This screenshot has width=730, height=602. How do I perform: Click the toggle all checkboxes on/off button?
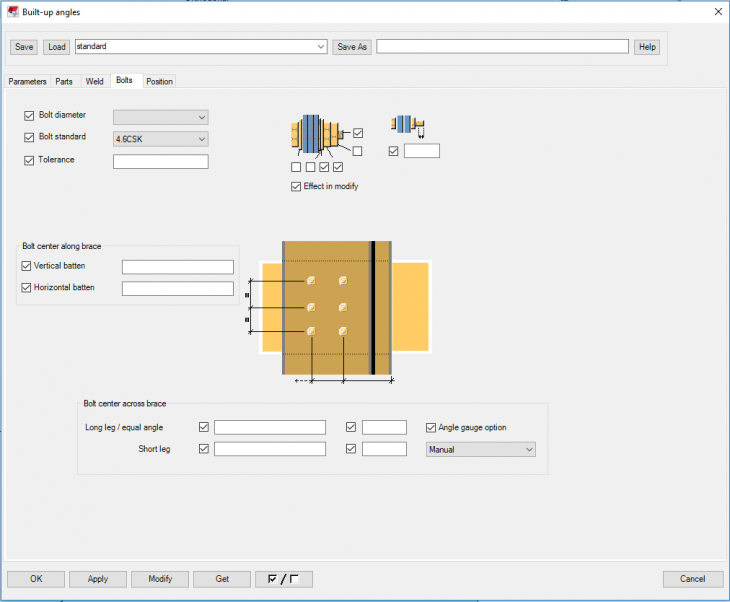[x=284, y=579]
